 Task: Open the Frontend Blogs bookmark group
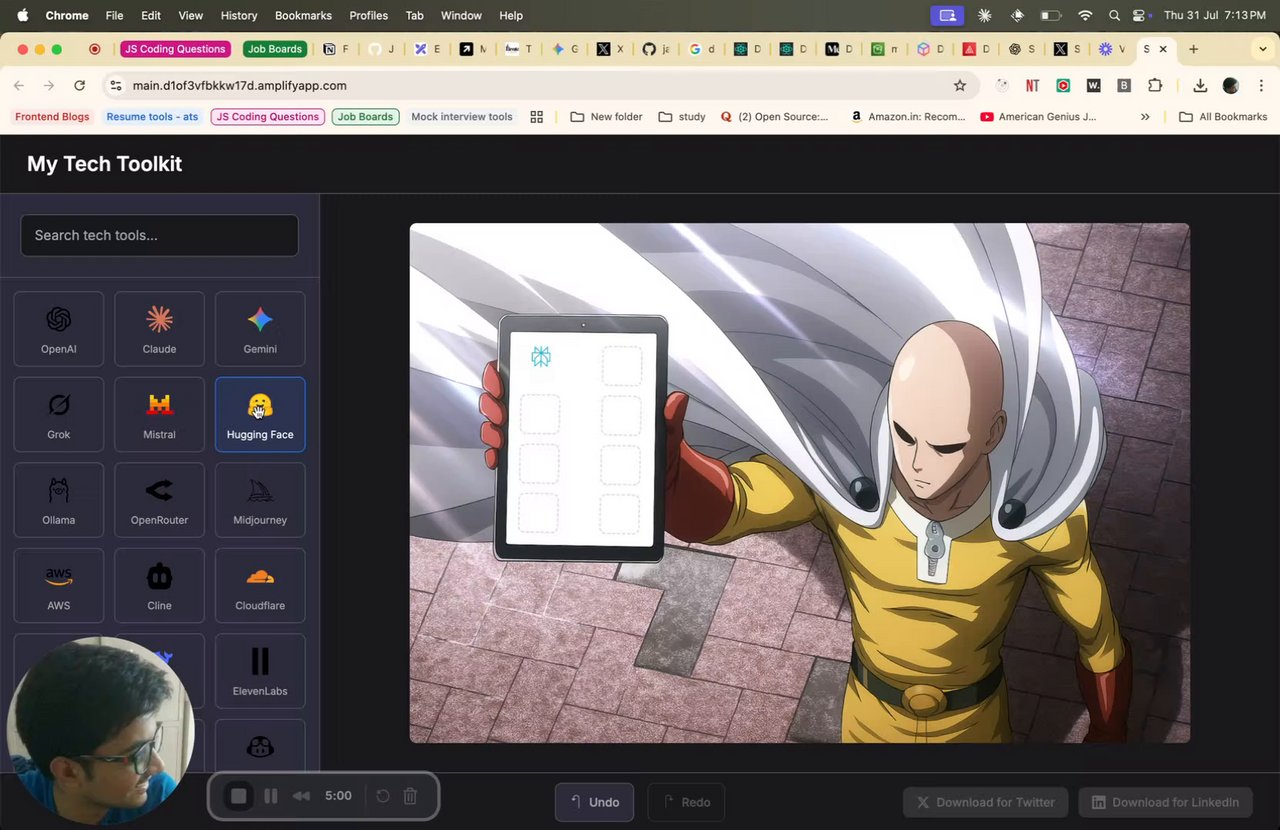[x=52, y=117]
